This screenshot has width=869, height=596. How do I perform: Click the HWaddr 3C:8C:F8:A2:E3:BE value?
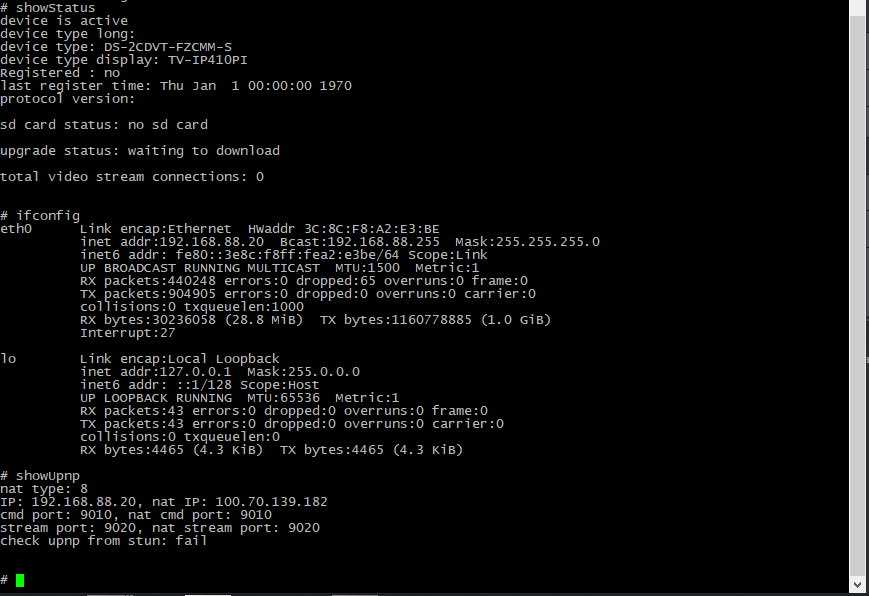tap(344, 228)
